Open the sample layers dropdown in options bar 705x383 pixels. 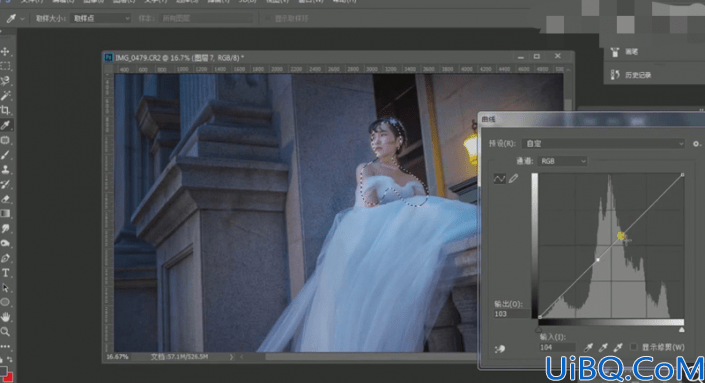205,18
